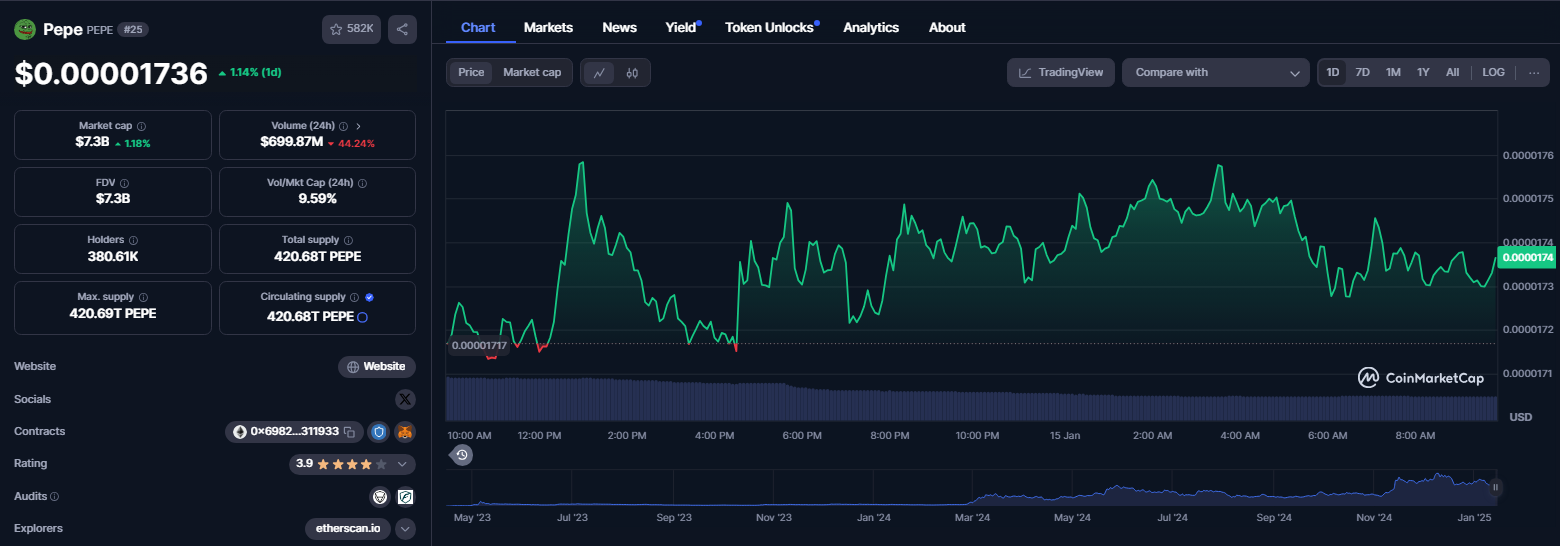This screenshot has height=546, width=1560.
Task: Visit the Website link button
Action: [x=377, y=367]
